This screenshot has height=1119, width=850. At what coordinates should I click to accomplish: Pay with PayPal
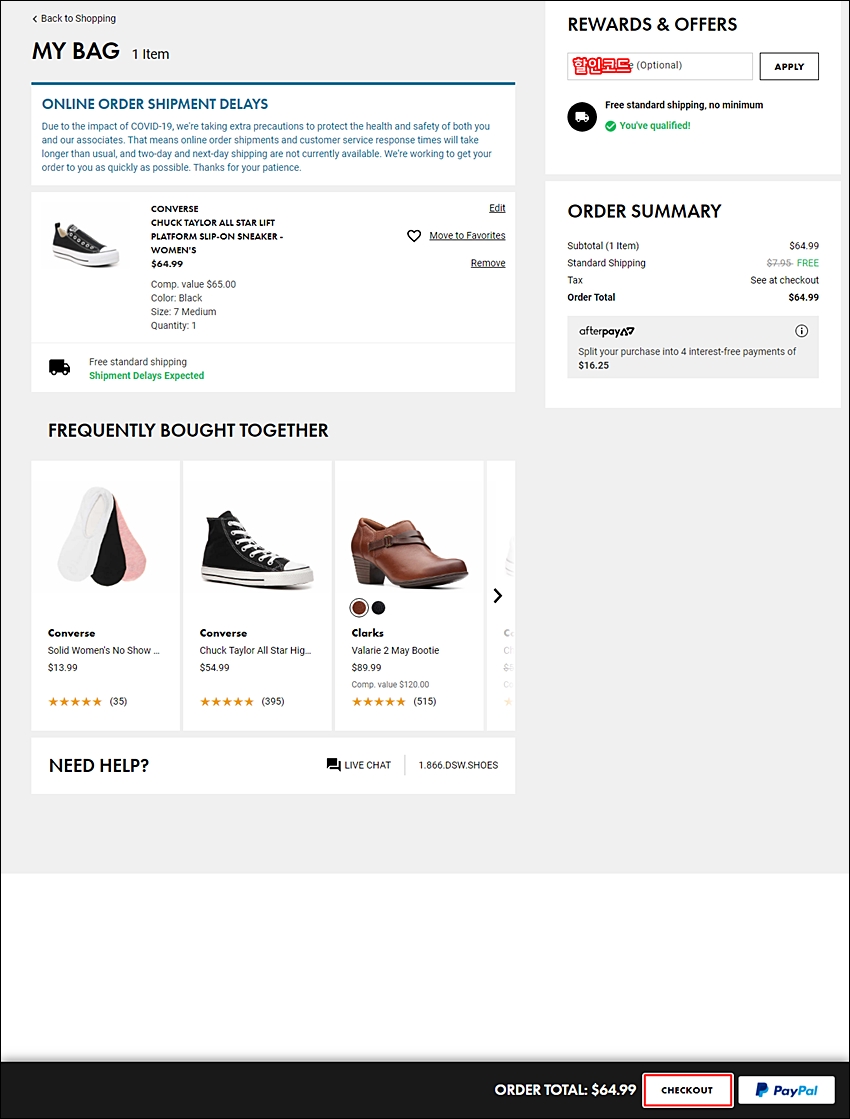point(786,1090)
